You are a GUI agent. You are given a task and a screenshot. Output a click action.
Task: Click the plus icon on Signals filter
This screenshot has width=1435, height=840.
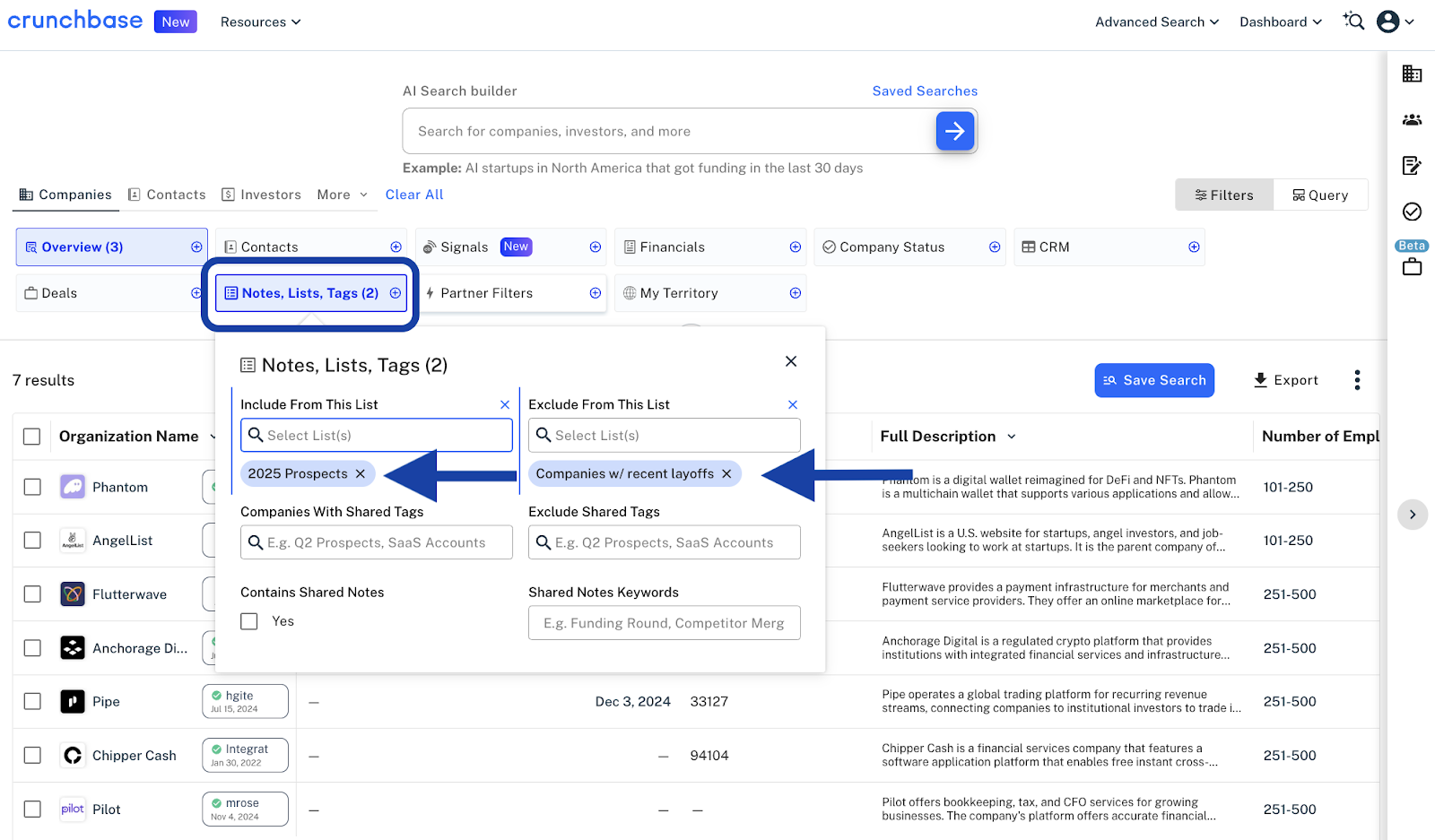[596, 247]
